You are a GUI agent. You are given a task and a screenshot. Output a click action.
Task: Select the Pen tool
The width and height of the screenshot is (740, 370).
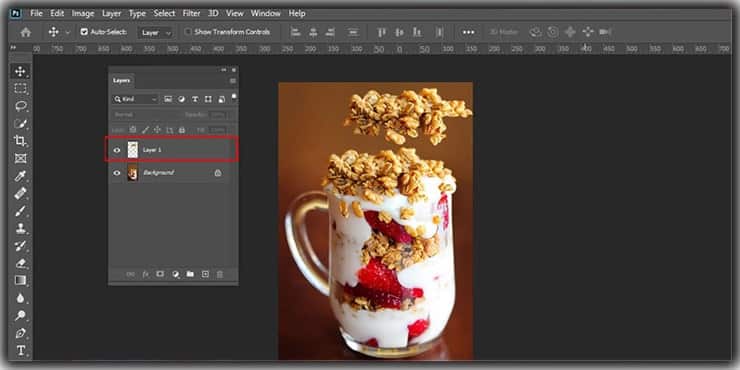(20, 333)
